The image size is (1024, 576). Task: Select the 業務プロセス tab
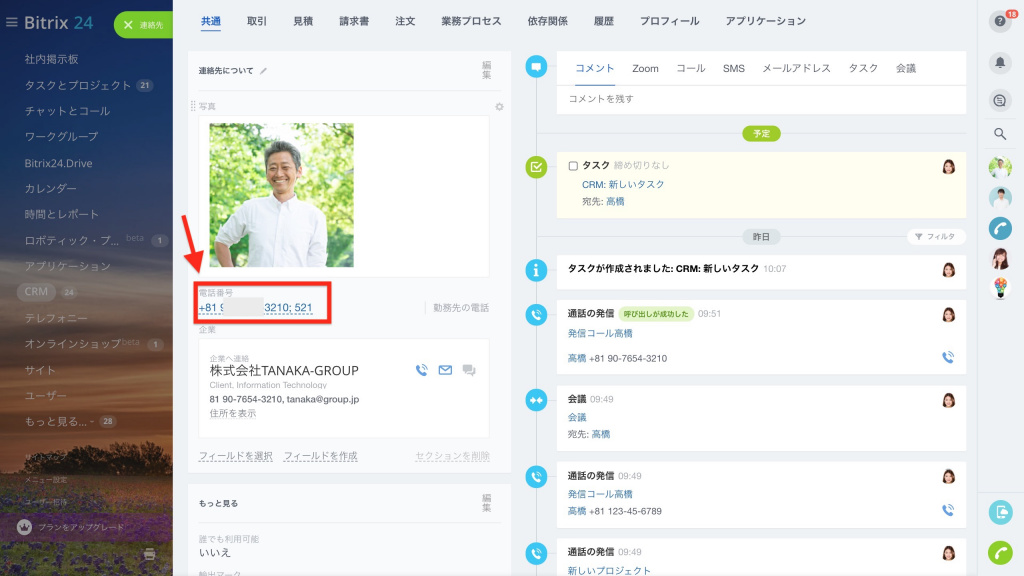[x=471, y=21]
